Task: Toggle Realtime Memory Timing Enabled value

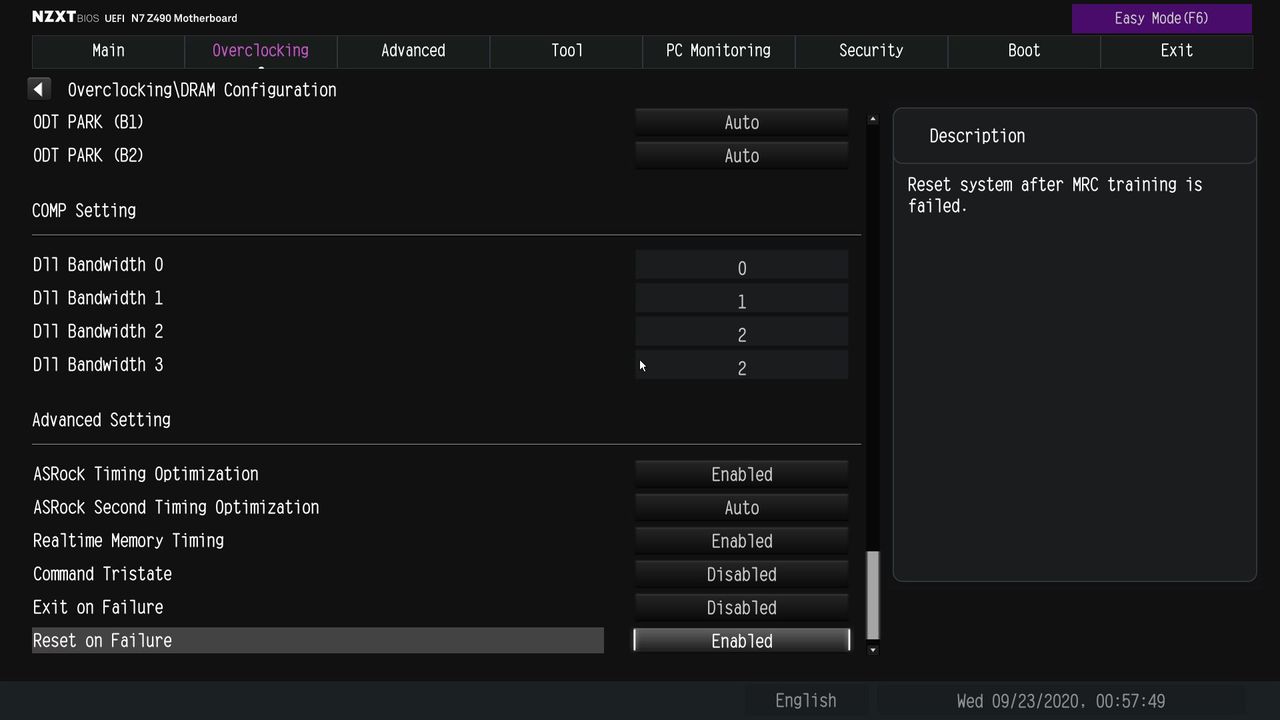Action: pyautogui.click(x=742, y=540)
